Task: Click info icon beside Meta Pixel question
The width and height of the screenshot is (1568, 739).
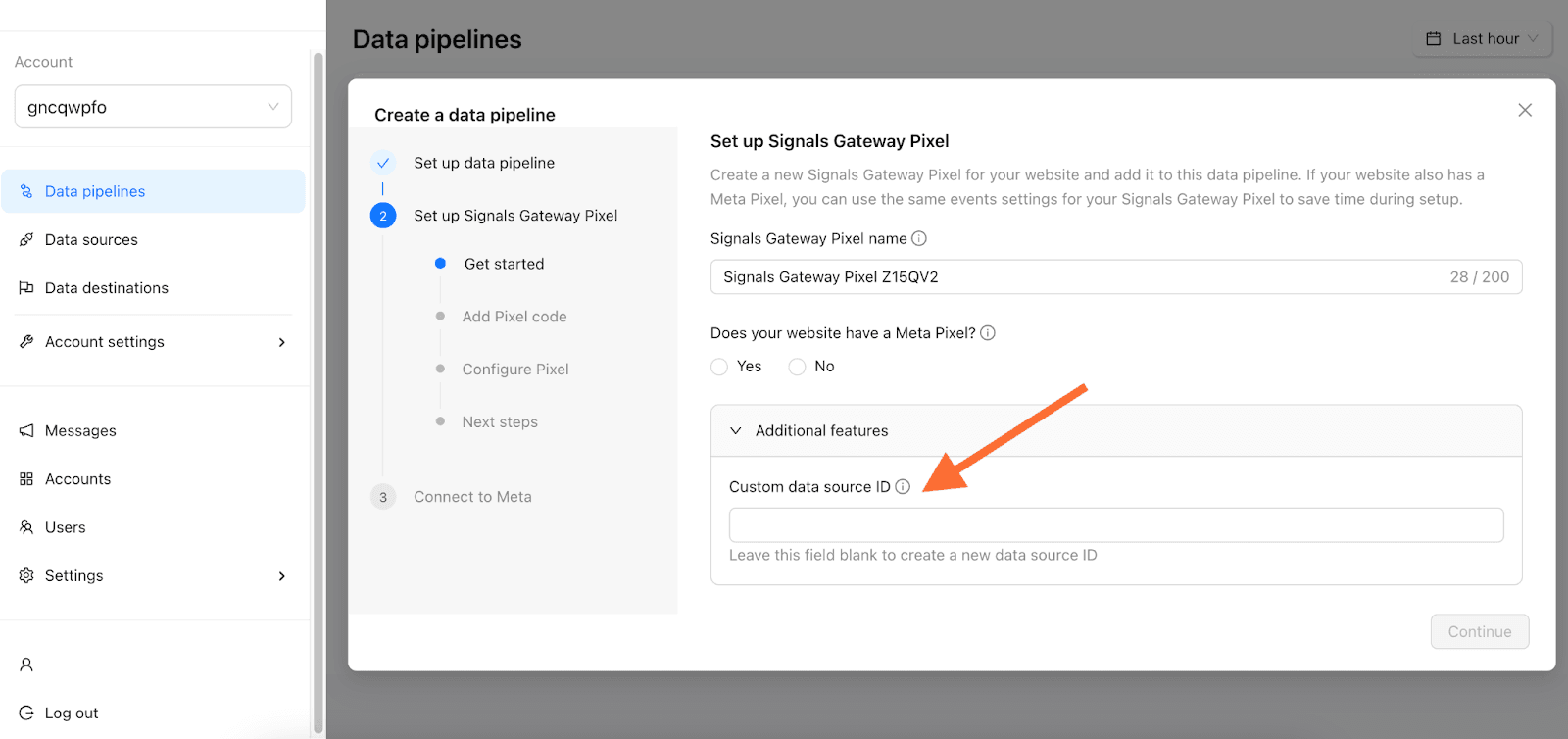Action: click(988, 333)
